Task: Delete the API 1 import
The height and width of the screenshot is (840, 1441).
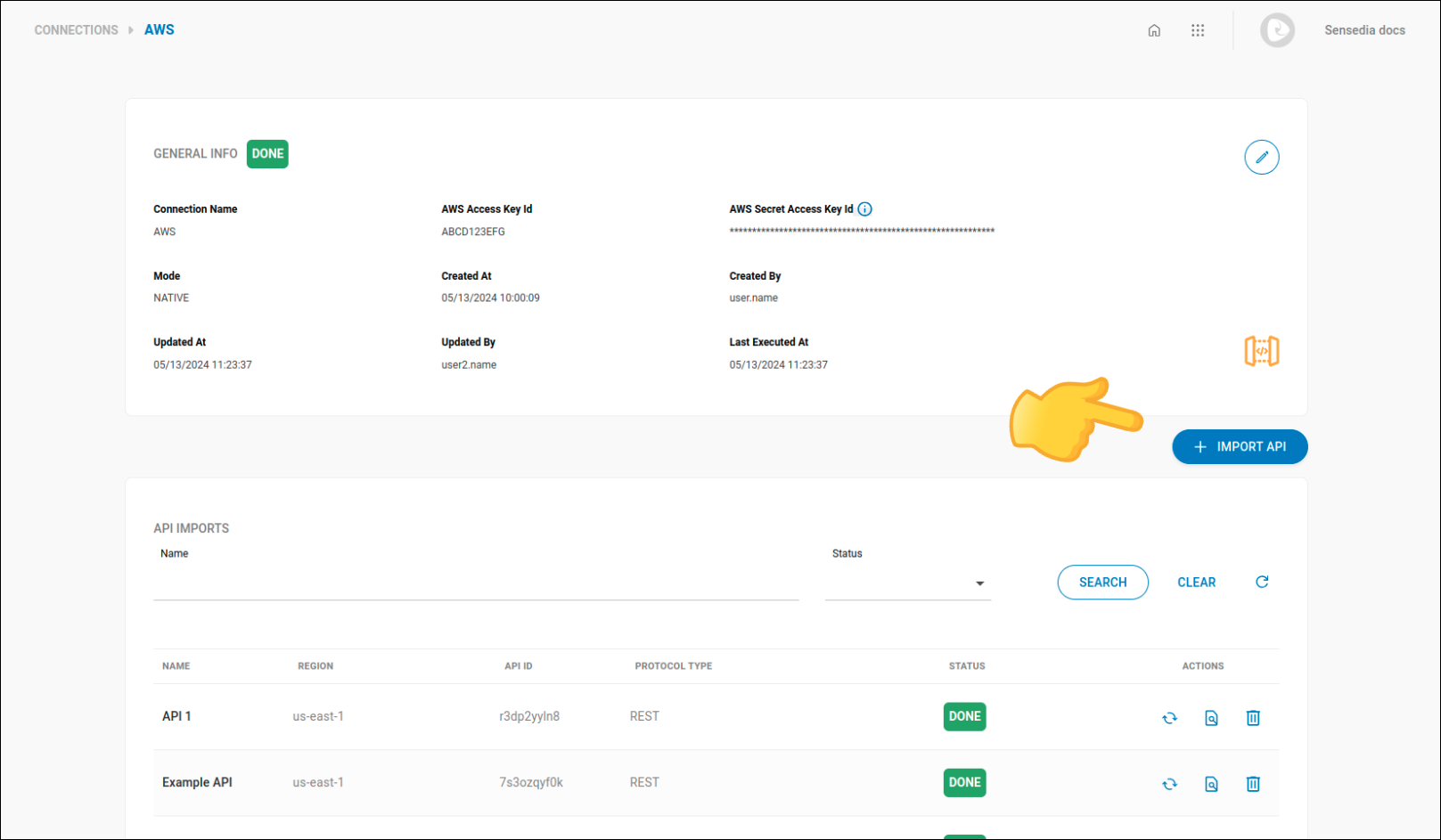Action: coord(1252,717)
